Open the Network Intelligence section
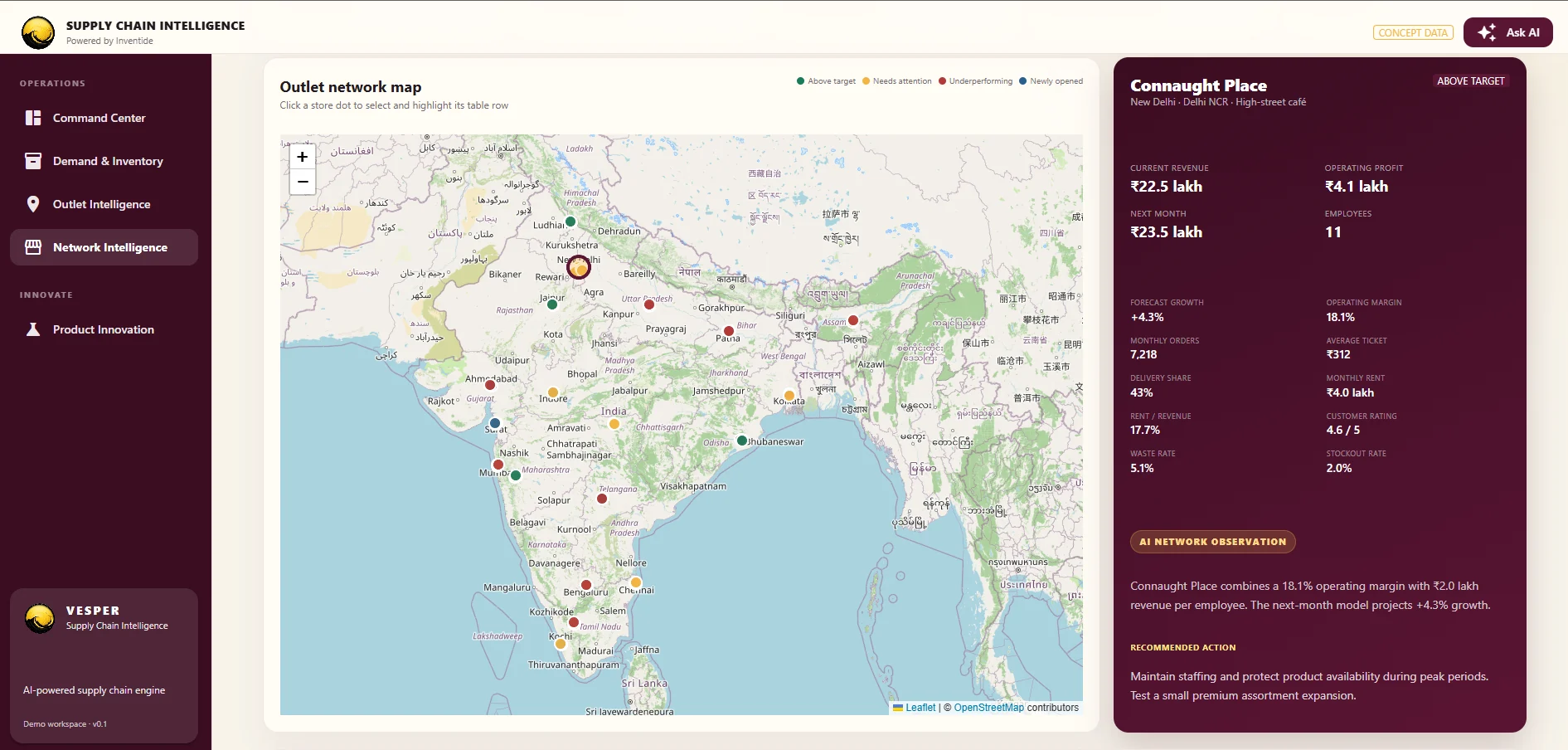The image size is (1568, 750). click(x=104, y=247)
